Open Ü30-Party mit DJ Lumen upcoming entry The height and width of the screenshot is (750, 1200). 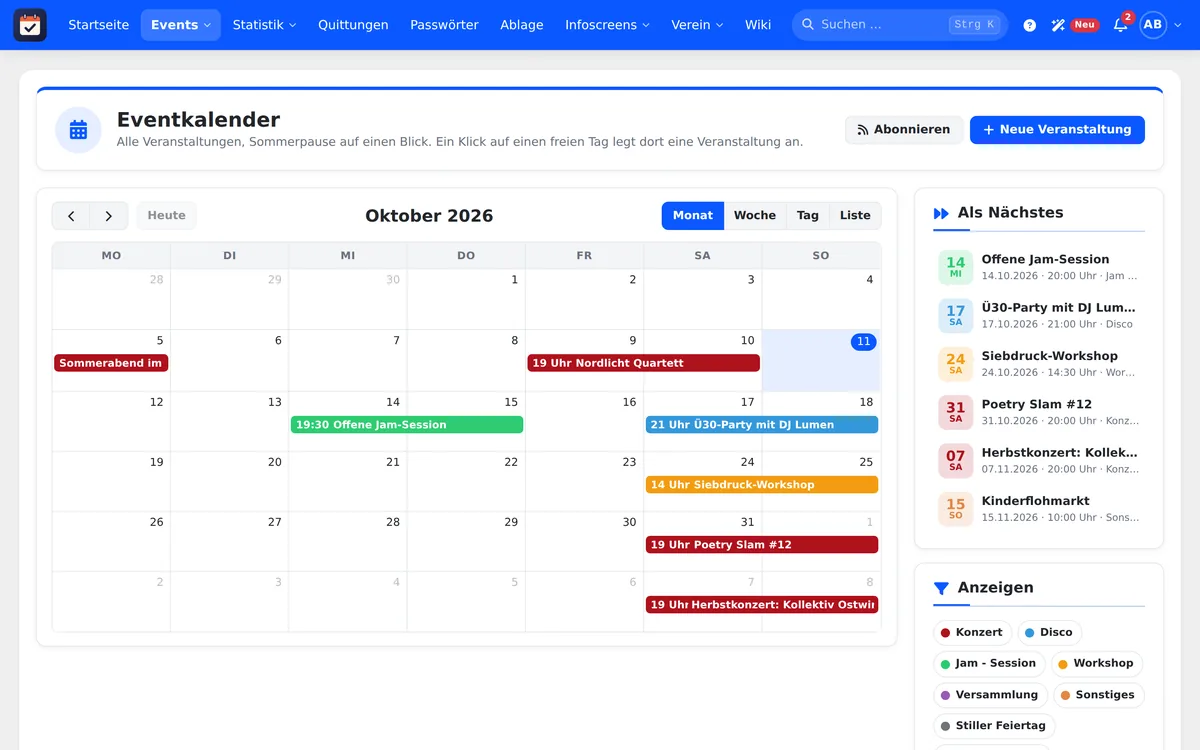point(1039,316)
